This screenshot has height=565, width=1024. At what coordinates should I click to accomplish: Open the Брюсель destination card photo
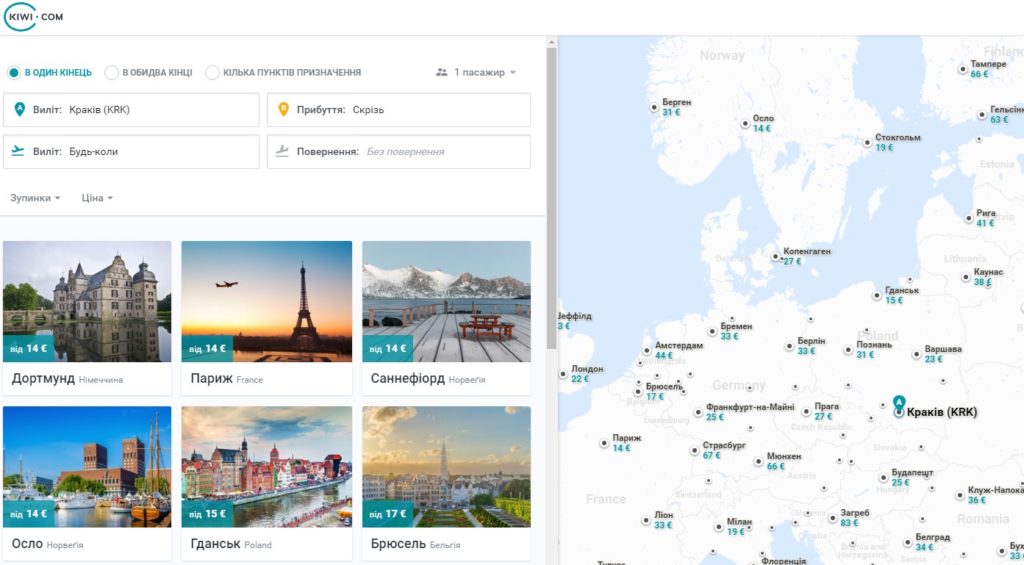click(447, 466)
